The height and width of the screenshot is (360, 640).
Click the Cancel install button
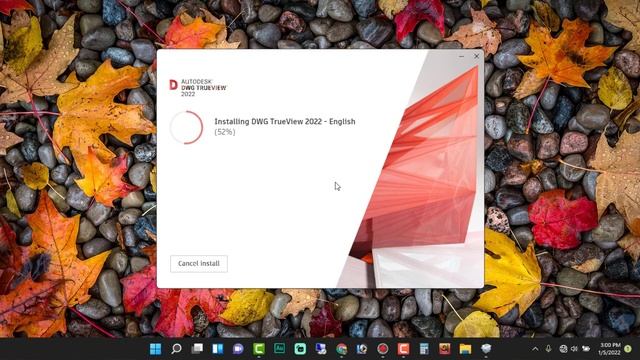[x=199, y=264]
